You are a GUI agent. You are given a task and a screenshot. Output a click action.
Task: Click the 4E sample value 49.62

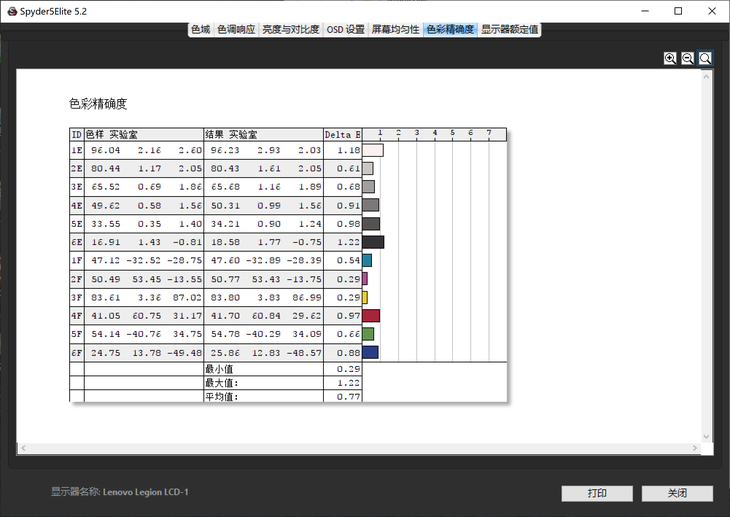point(106,205)
